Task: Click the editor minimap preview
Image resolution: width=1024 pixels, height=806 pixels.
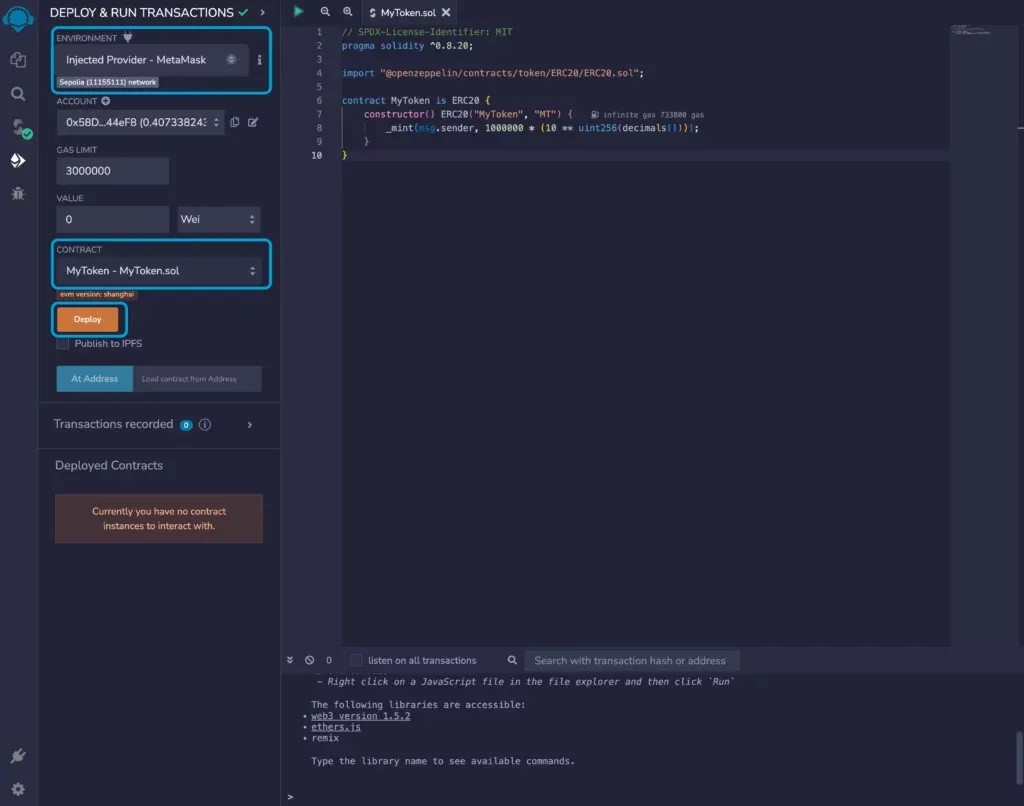Action: tap(971, 31)
